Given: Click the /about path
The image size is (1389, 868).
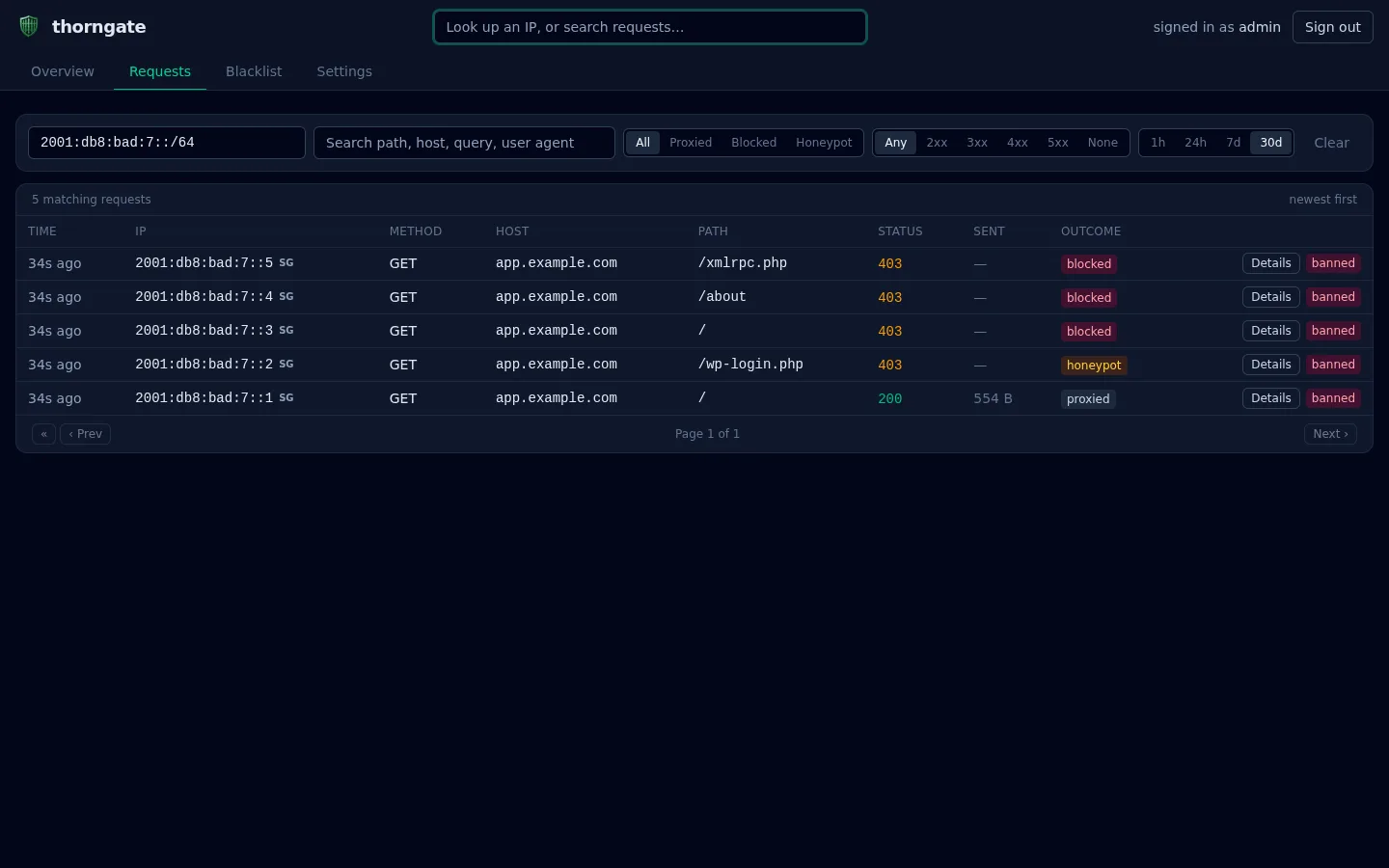Looking at the screenshot, I should click(722, 297).
